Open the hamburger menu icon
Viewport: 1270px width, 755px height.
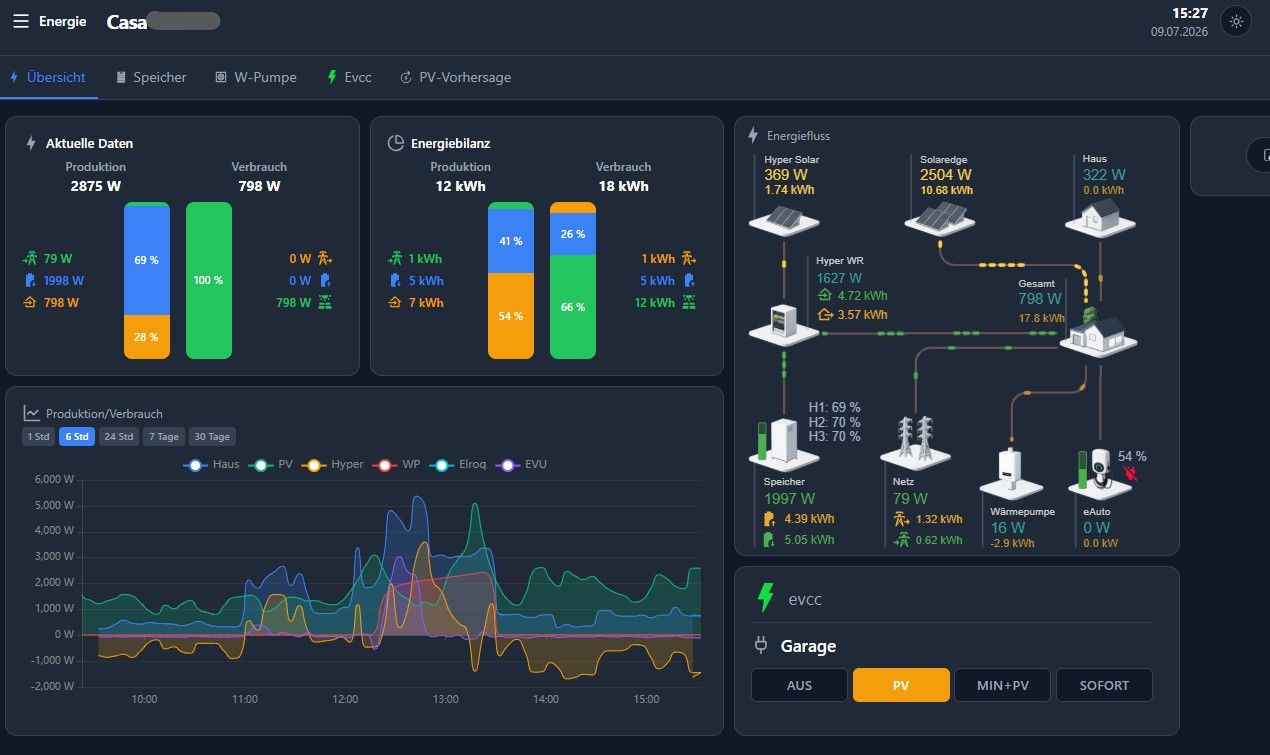(x=20, y=21)
